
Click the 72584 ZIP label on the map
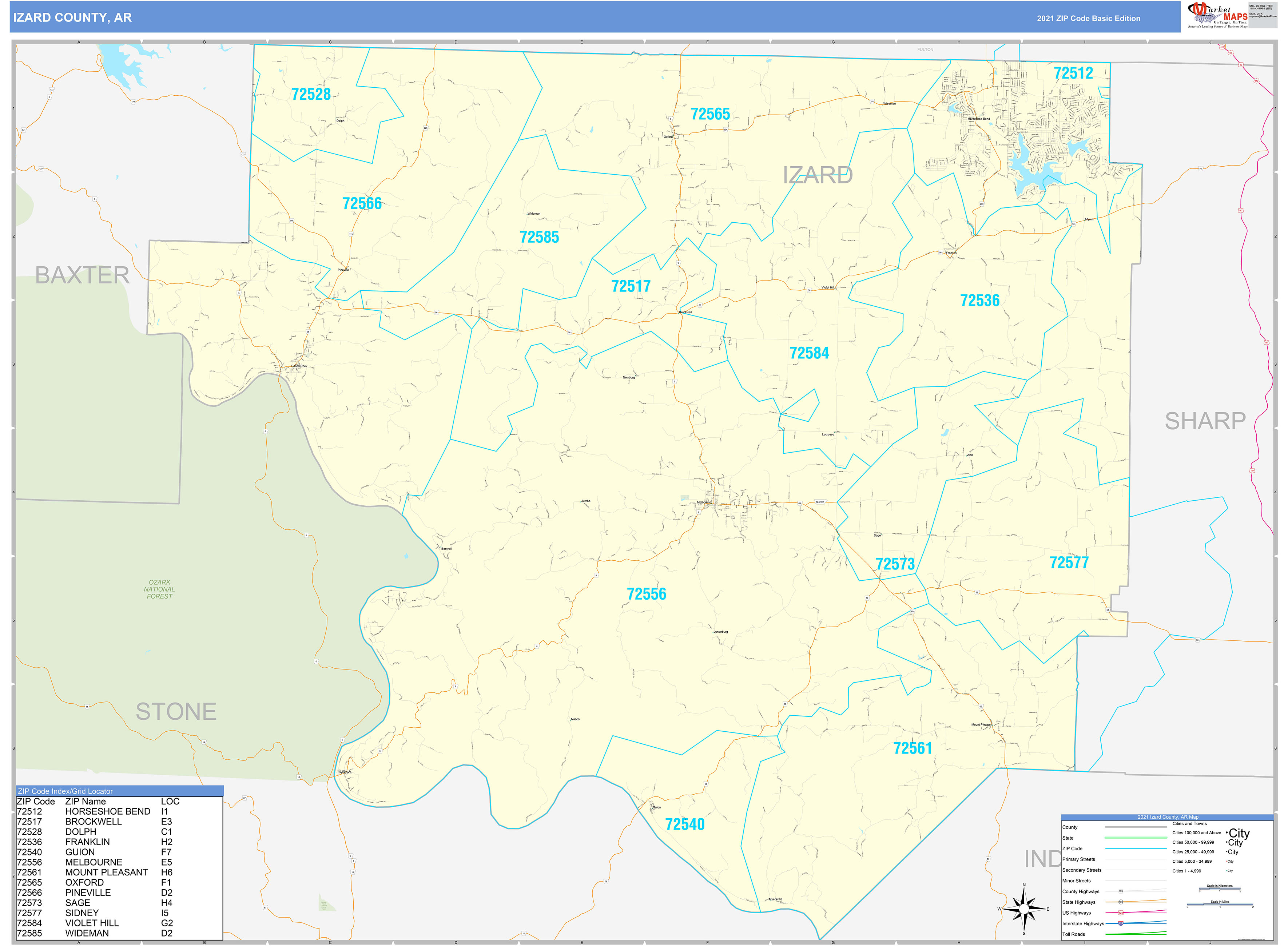(x=809, y=353)
